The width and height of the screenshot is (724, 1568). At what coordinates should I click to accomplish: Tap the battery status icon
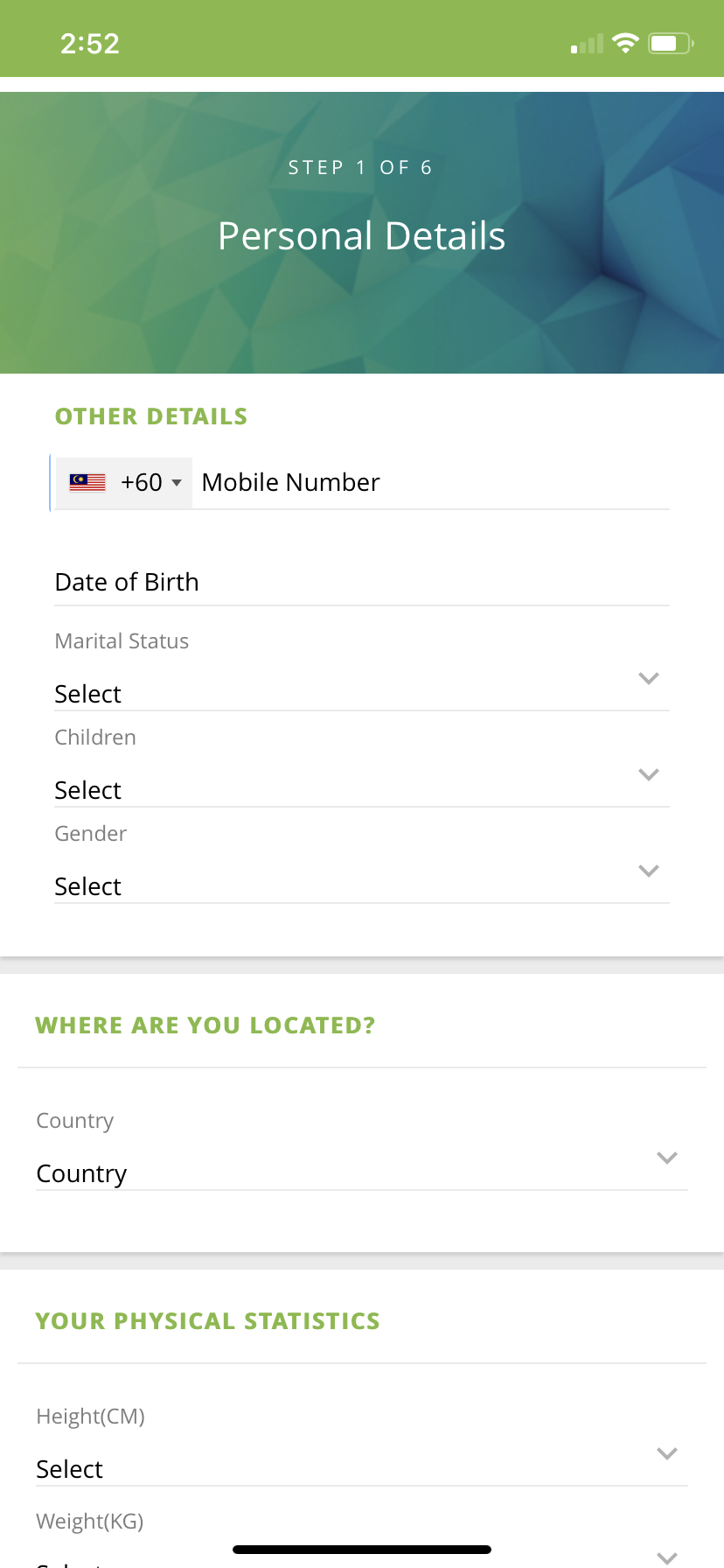coord(671,43)
